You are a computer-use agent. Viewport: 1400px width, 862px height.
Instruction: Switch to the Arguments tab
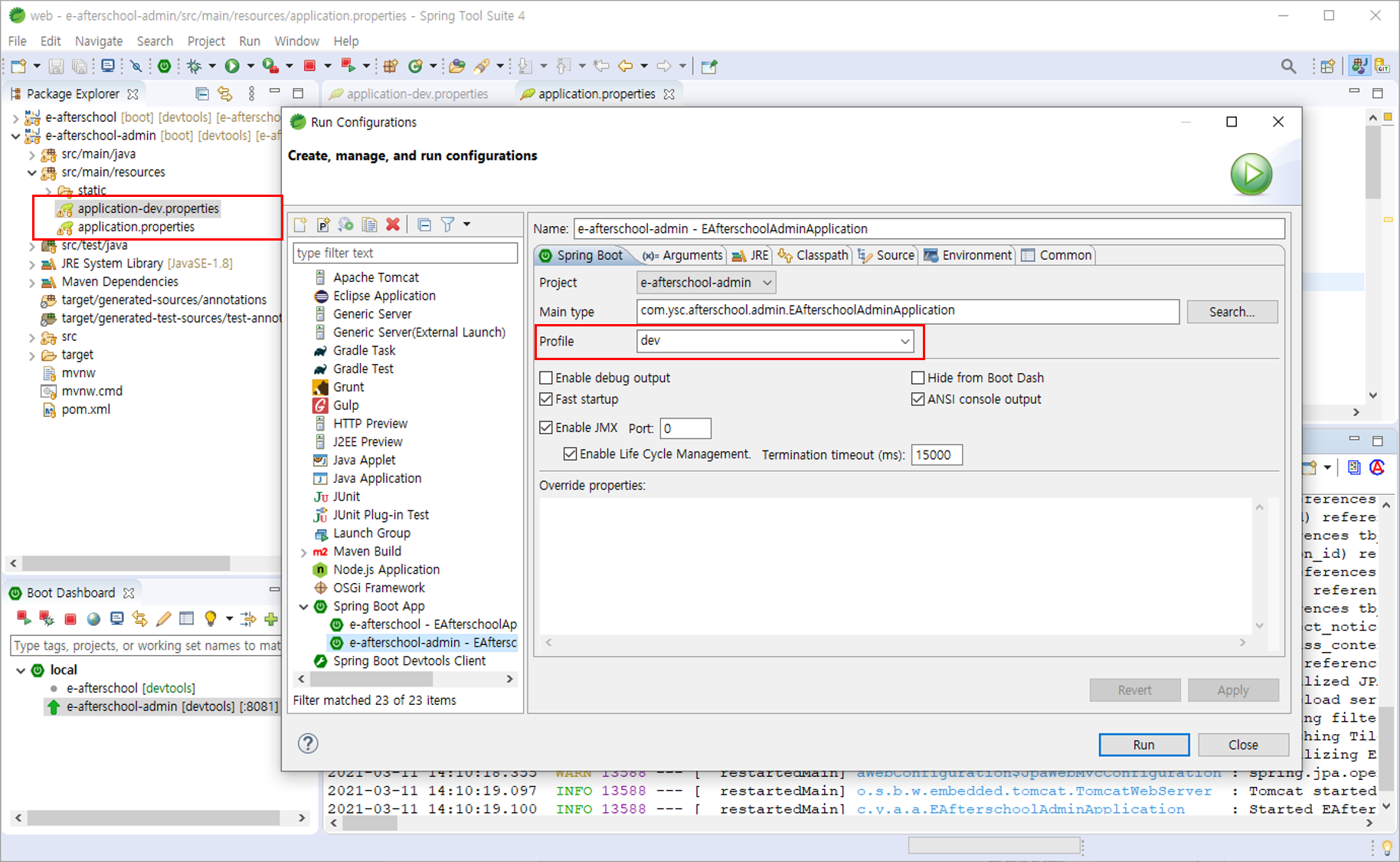click(683, 255)
